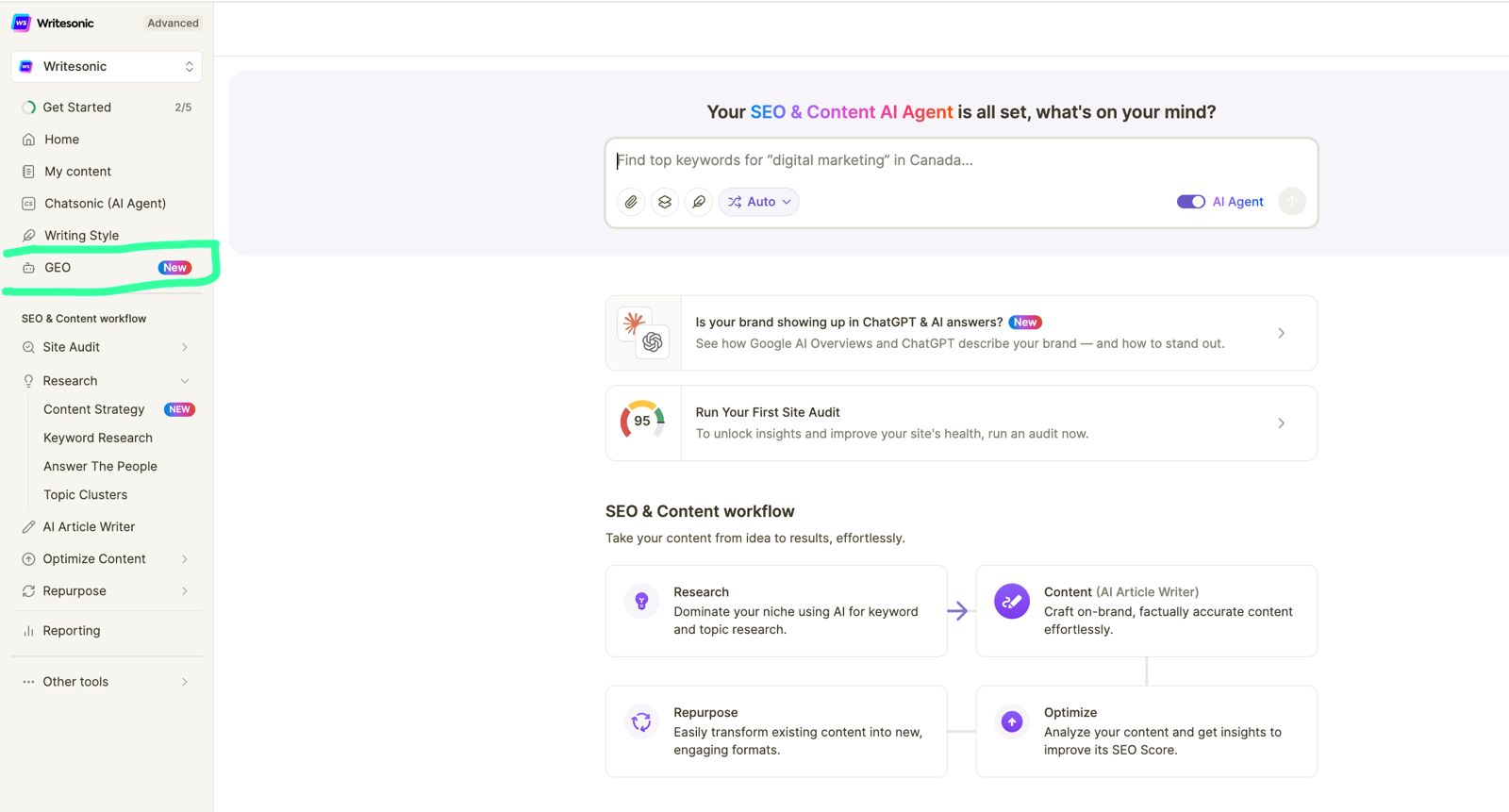1509x812 pixels.
Task: Expand the Repurpose chevron in sidebar
Action: [185, 591]
